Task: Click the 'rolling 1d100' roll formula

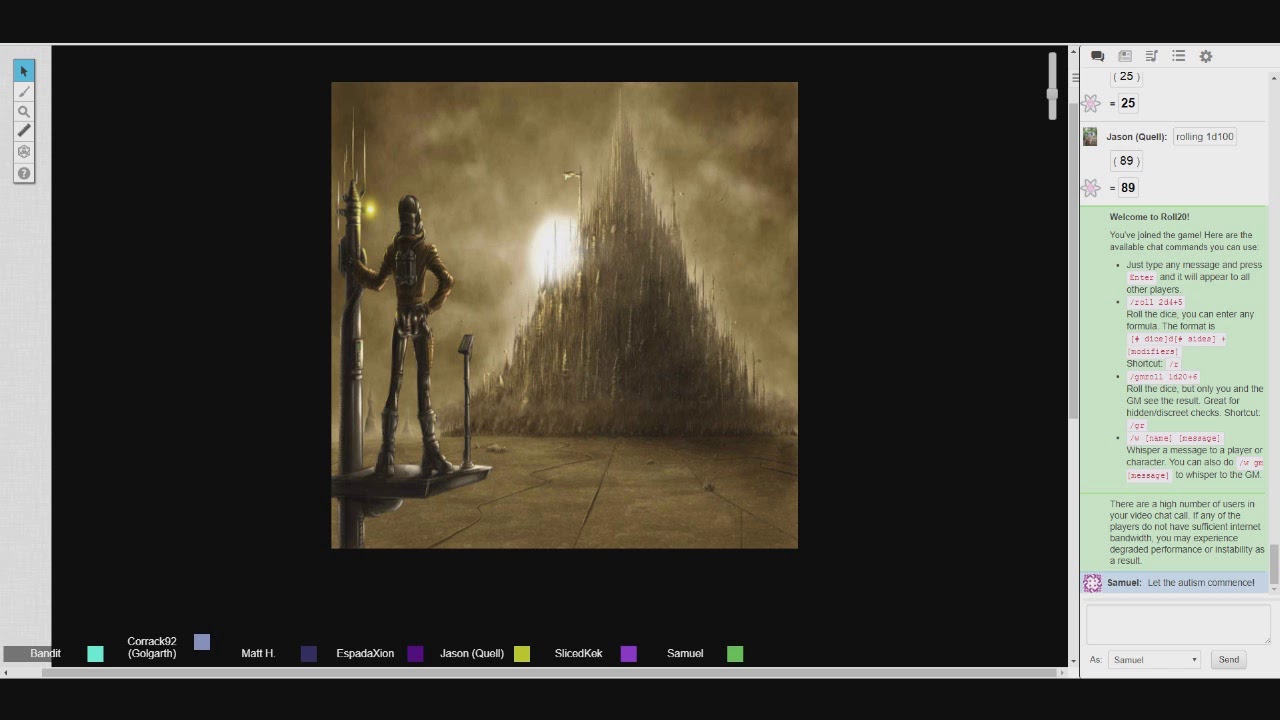Action: click(1205, 137)
